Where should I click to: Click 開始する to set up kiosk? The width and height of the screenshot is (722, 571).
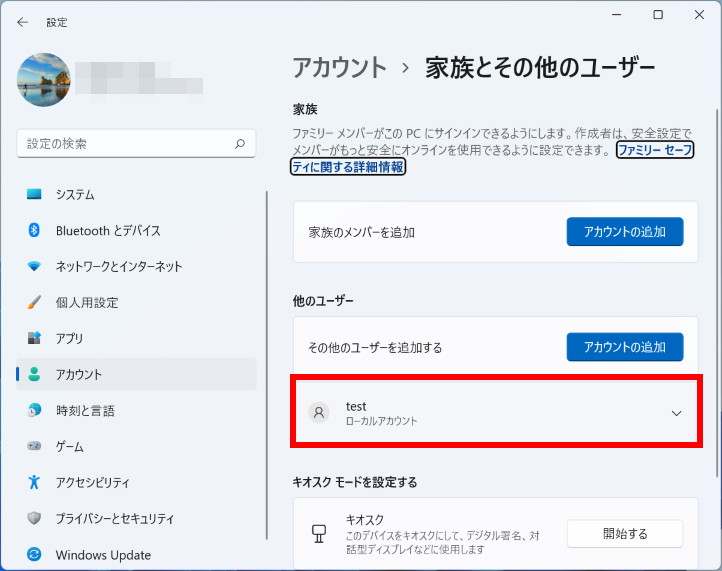pos(624,533)
